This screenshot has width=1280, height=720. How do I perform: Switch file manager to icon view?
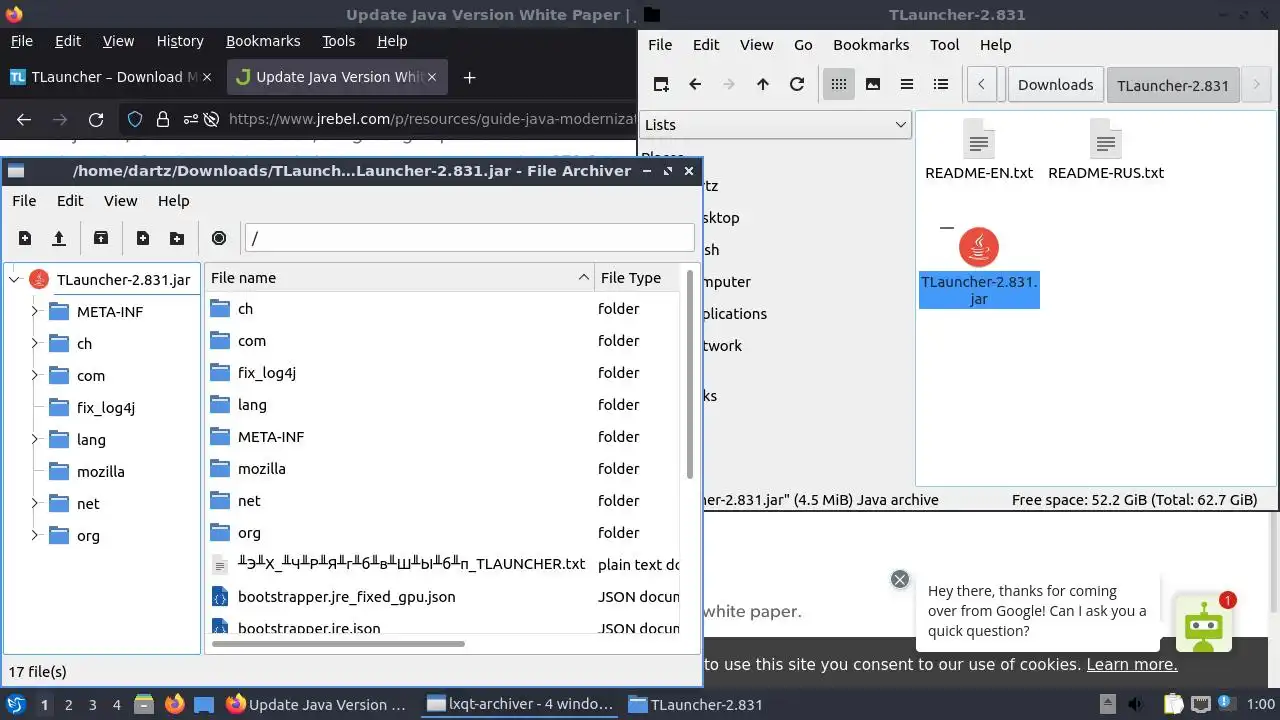point(839,84)
